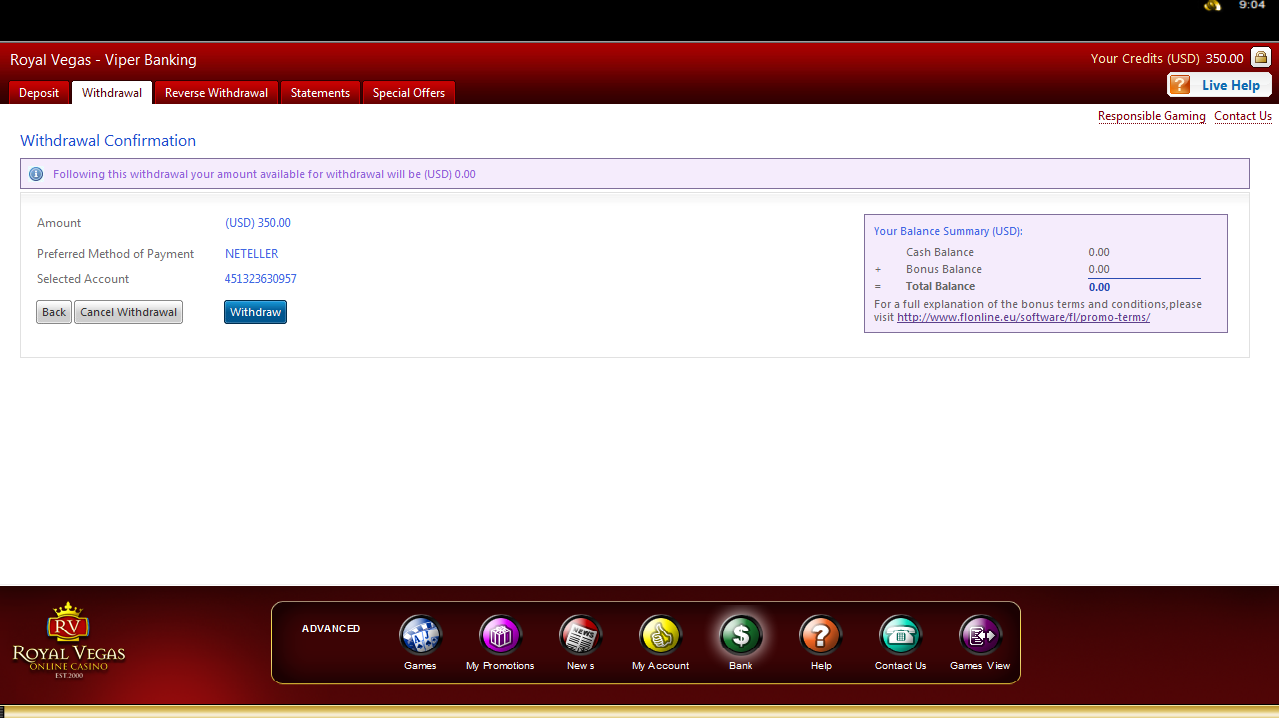Open the Bank dollar icon
Viewport: 1279px width, 718px height.
(741, 636)
